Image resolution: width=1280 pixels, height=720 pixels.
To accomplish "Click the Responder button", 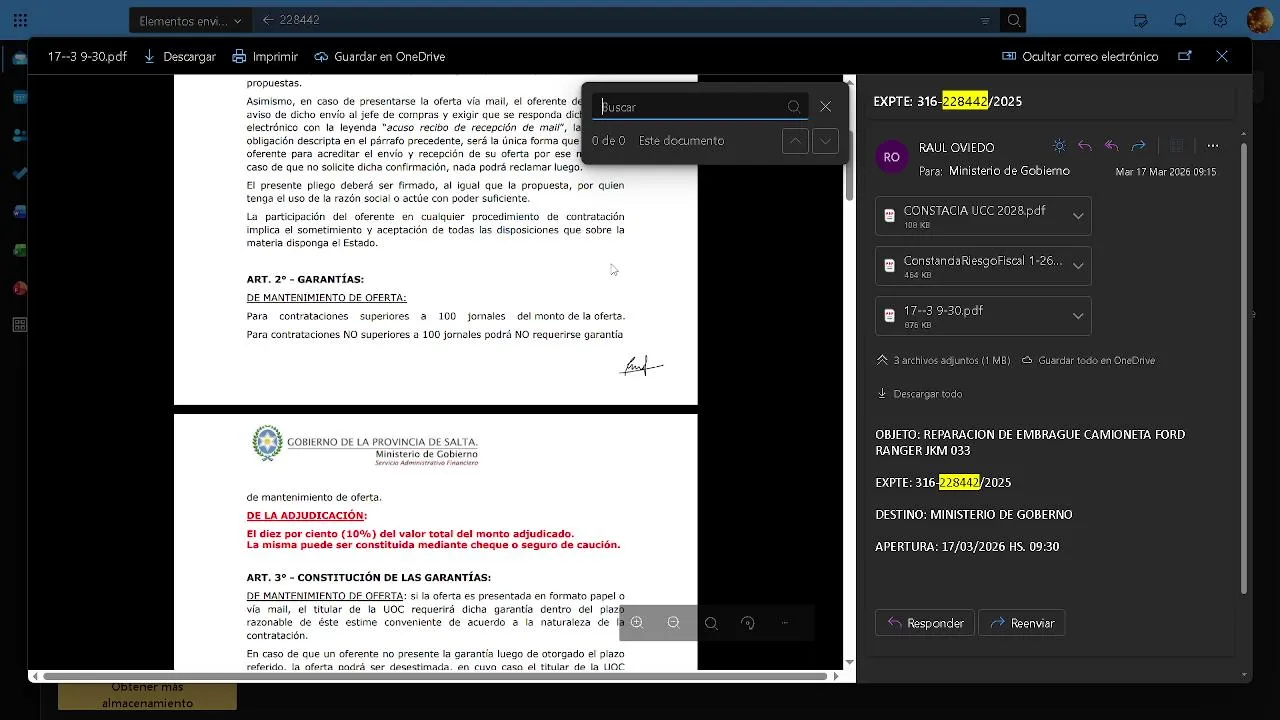I will point(925,623).
